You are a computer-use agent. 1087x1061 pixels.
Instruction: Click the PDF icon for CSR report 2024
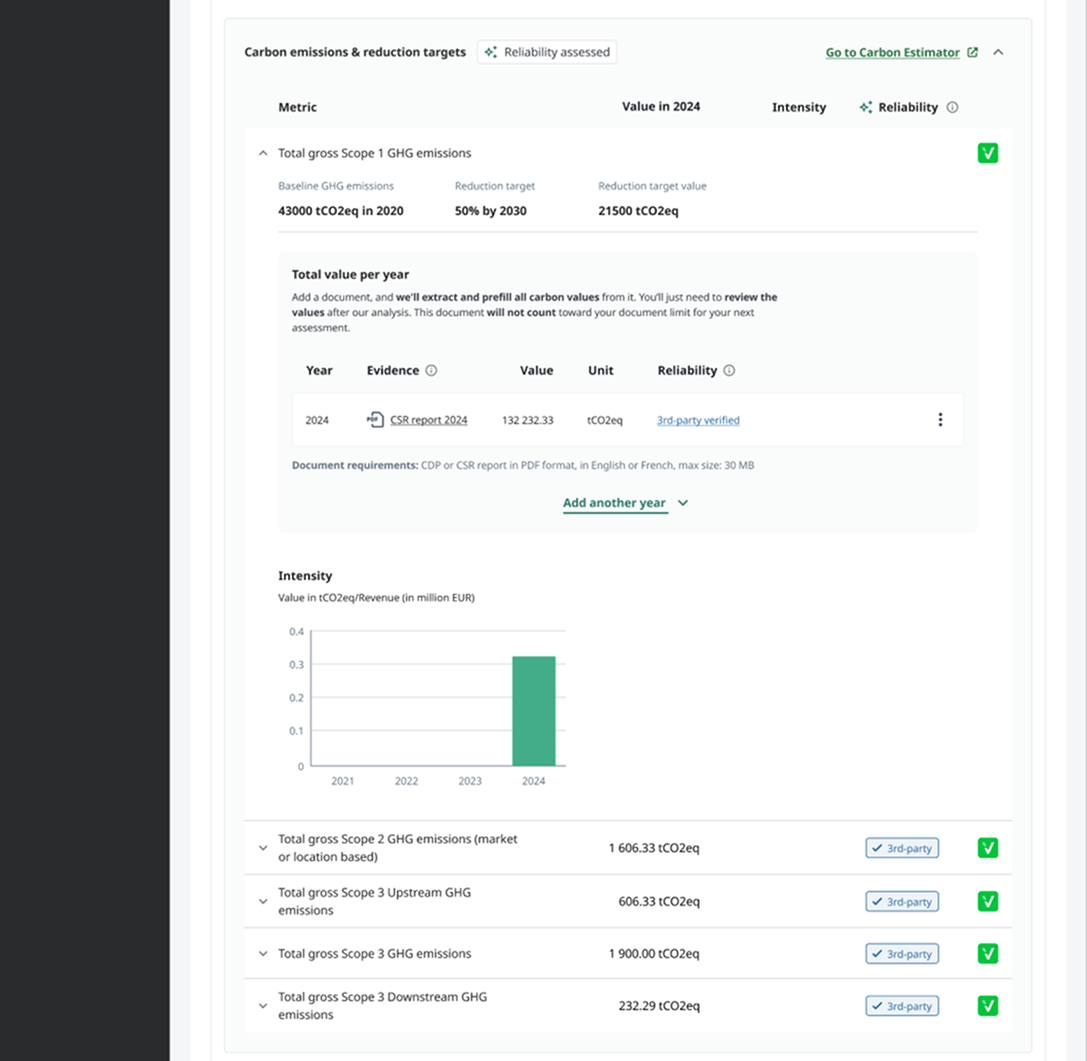tap(375, 420)
